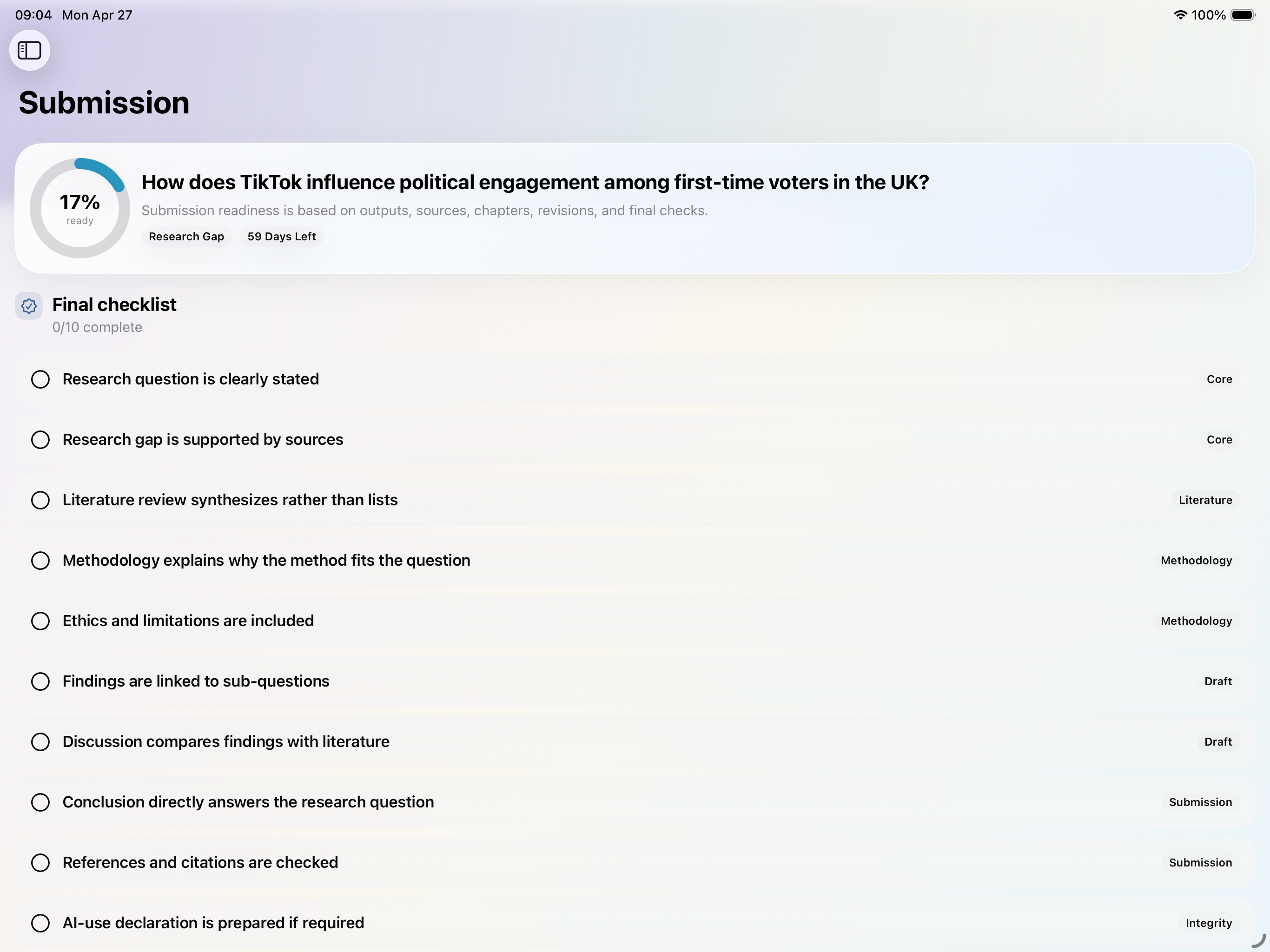Tap the 100% battery percentage
The width and height of the screenshot is (1270, 952).
click(x=1209, y=15)
